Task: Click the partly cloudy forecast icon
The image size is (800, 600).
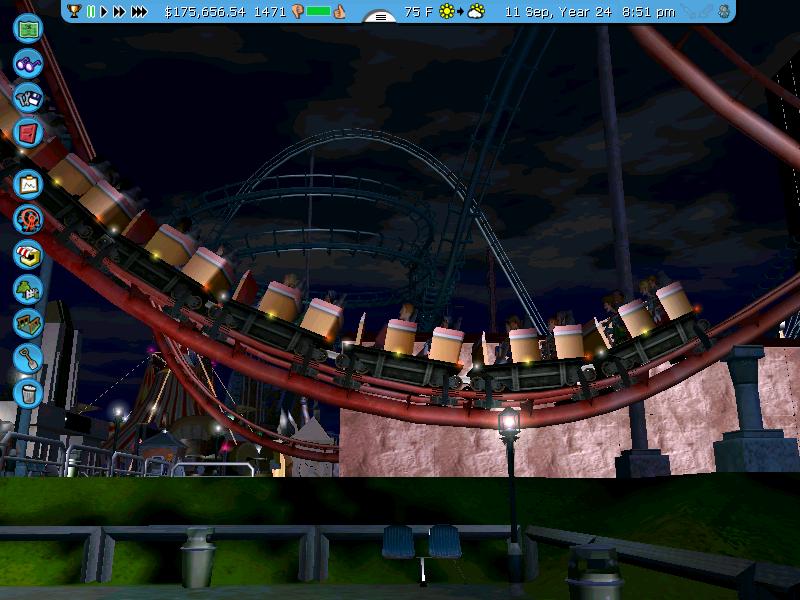Action: (x=476, y=11)
